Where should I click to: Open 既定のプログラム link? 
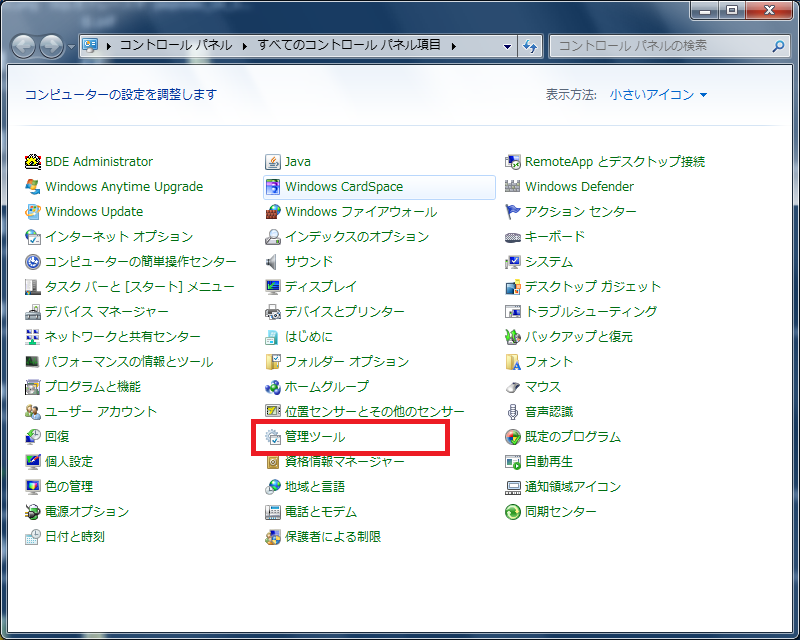point(573,437)
